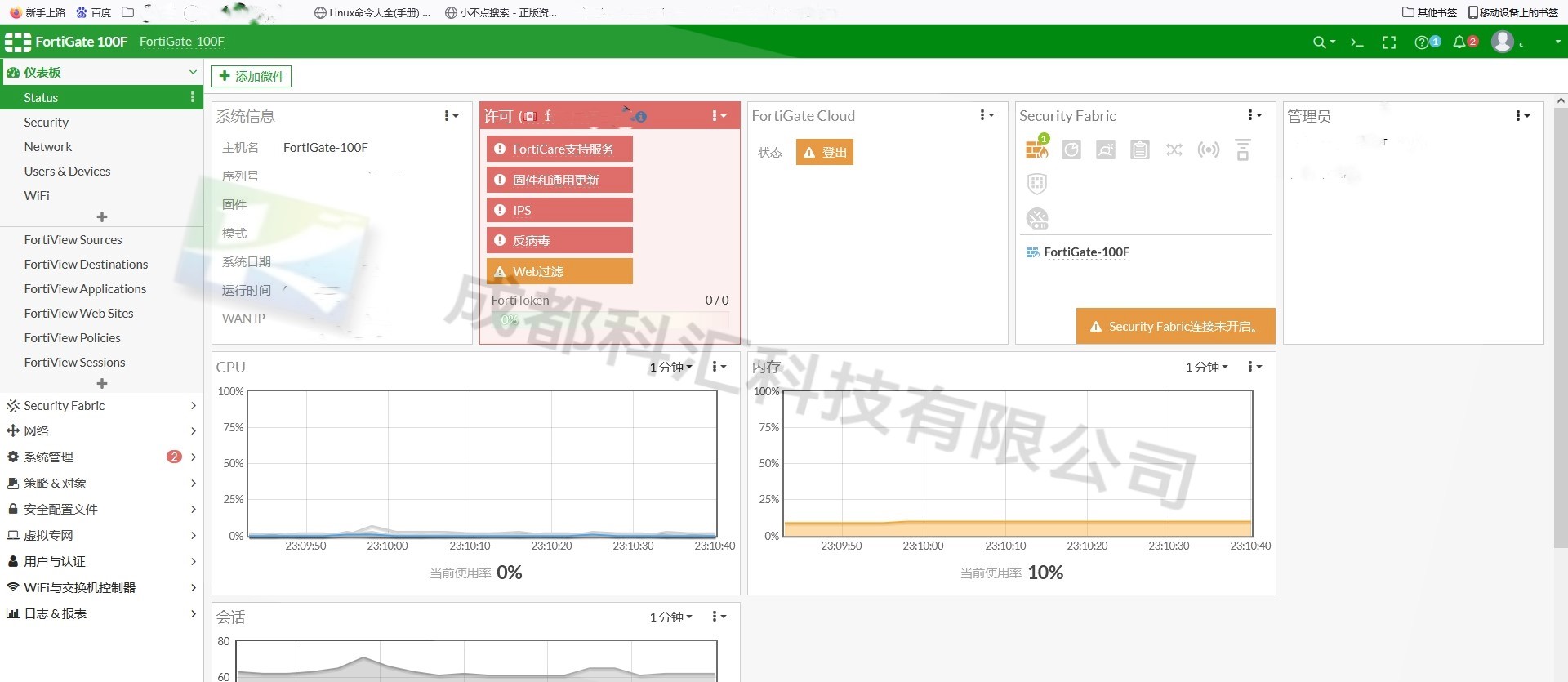This screenshot has height=682, width=1568.
Task: Click the wireless AP icon in Security Fabric
Action: coord(1209,149)
